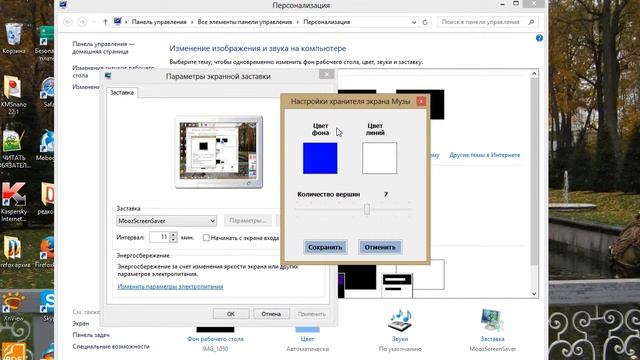
Task: Refresh the control panel address bar
Action: [x=425, y=22]
